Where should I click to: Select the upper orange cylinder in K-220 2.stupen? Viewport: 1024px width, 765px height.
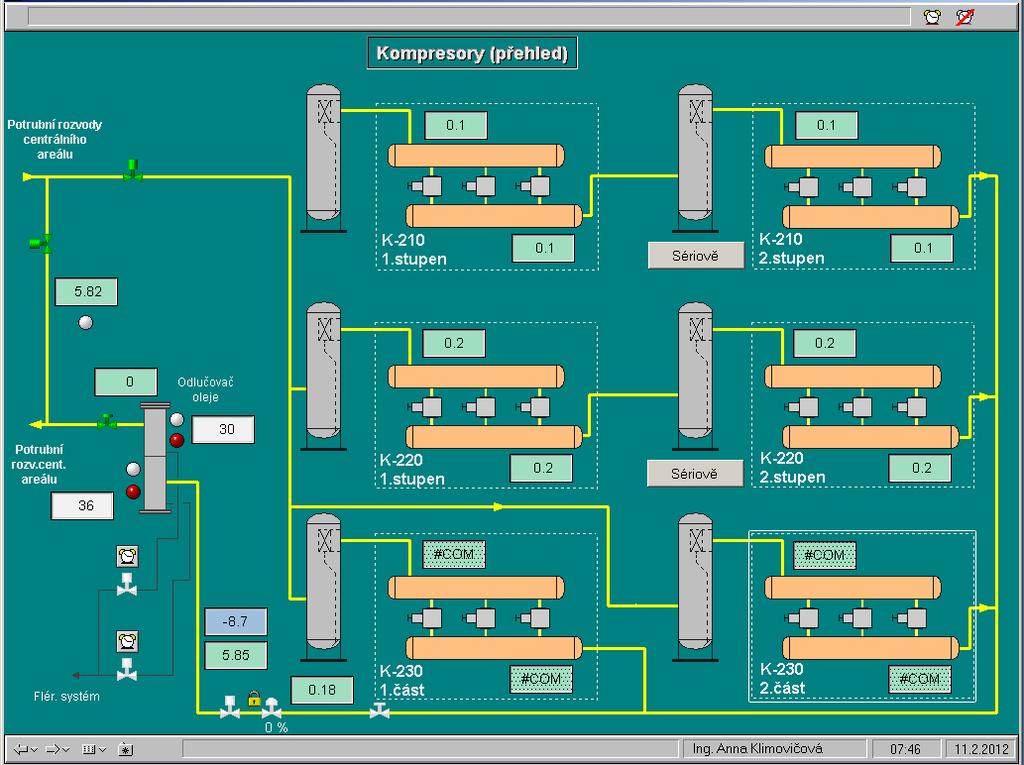point(853,377)
